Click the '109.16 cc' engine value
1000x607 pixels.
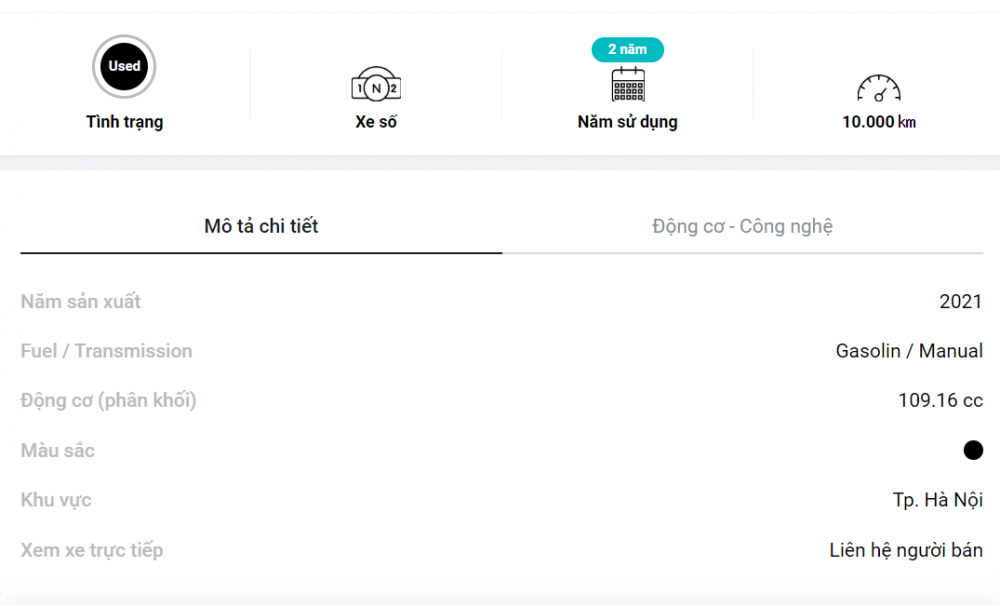click(941, 400)
